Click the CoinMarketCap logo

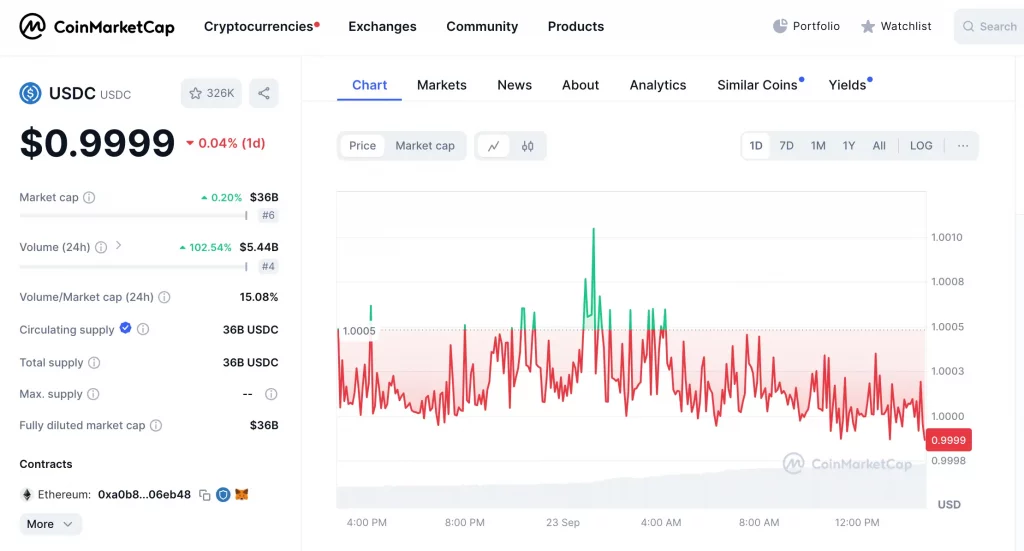(x=97, y=27)
